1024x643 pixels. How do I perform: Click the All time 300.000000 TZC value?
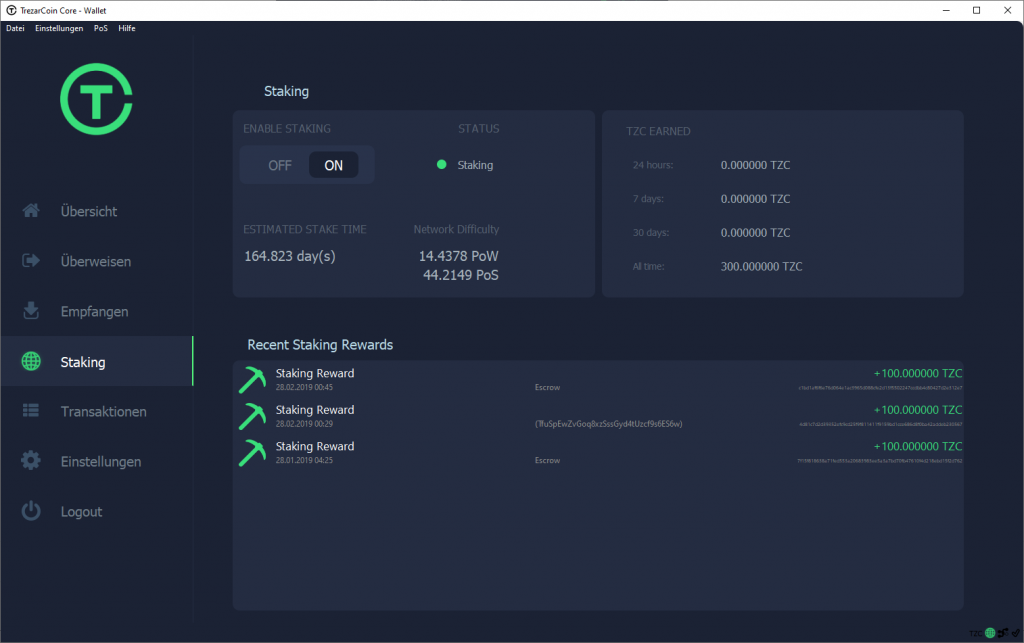pyautogui.click(x=761, y=266)
